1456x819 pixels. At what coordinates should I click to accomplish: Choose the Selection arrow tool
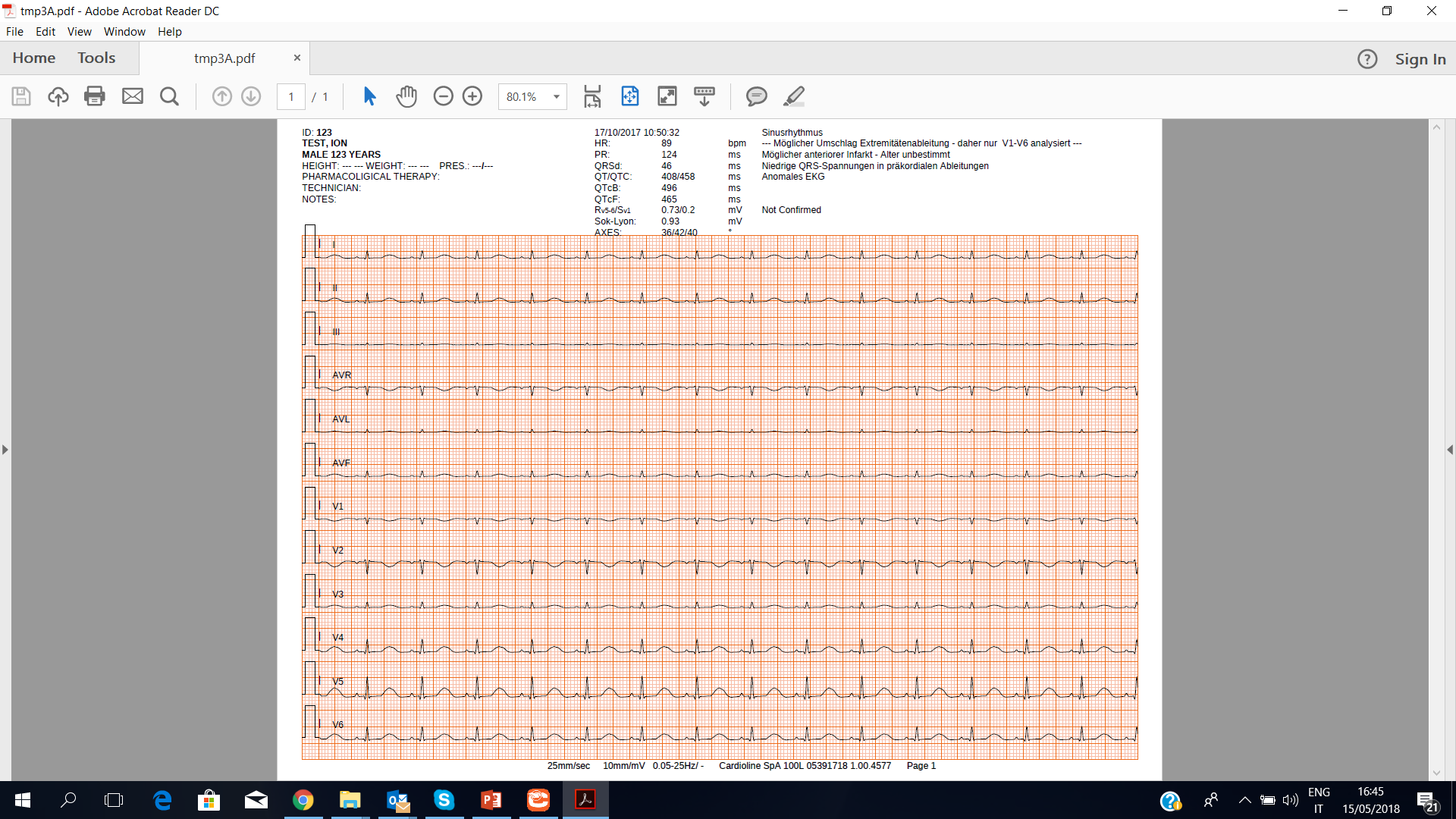(369, 96)
